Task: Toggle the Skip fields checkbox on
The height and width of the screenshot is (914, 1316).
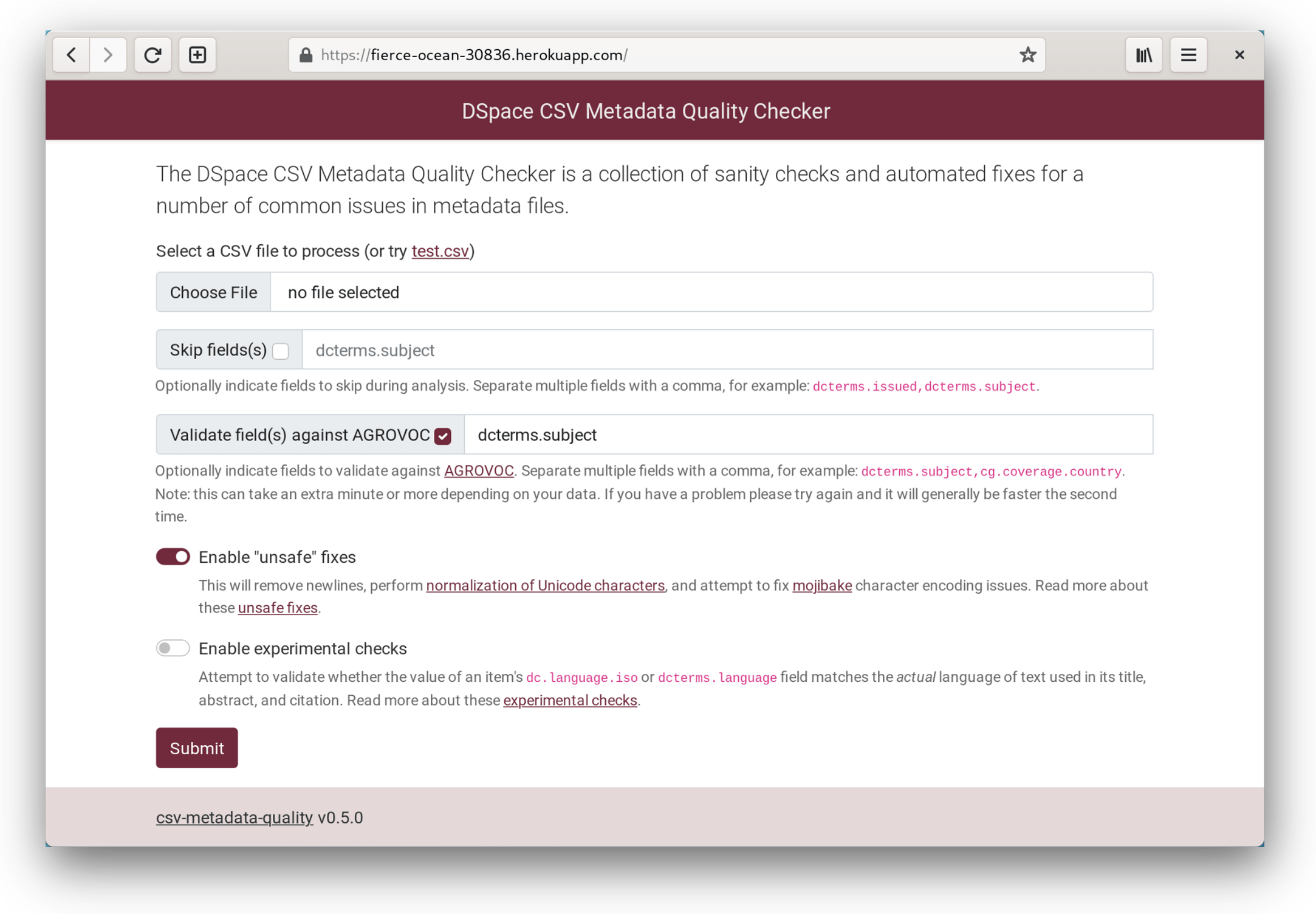Action: pyautogui.click(x=282, y=350)
